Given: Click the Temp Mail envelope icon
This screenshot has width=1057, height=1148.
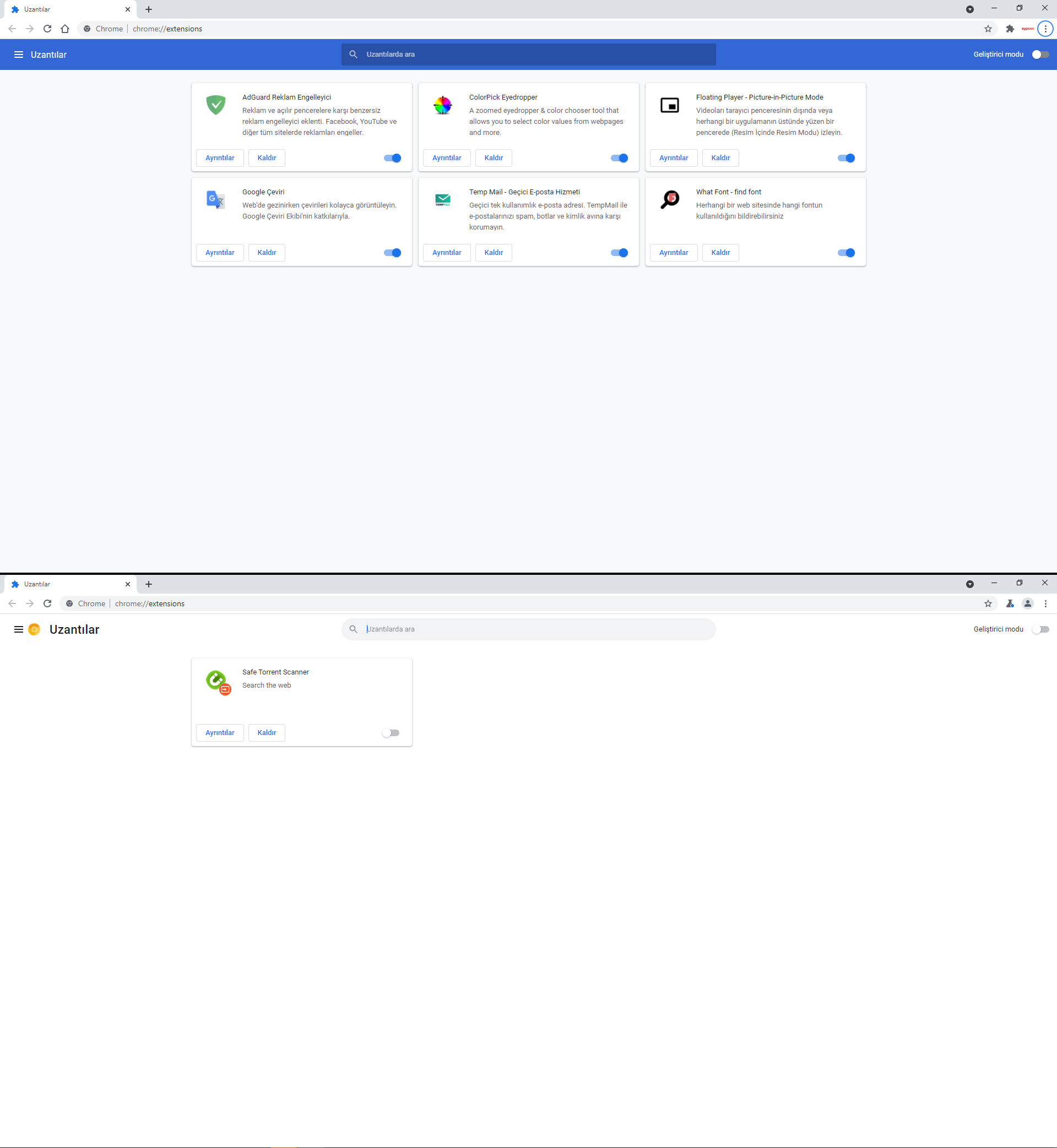Looking at the screenshot, I should coord(443,199).
